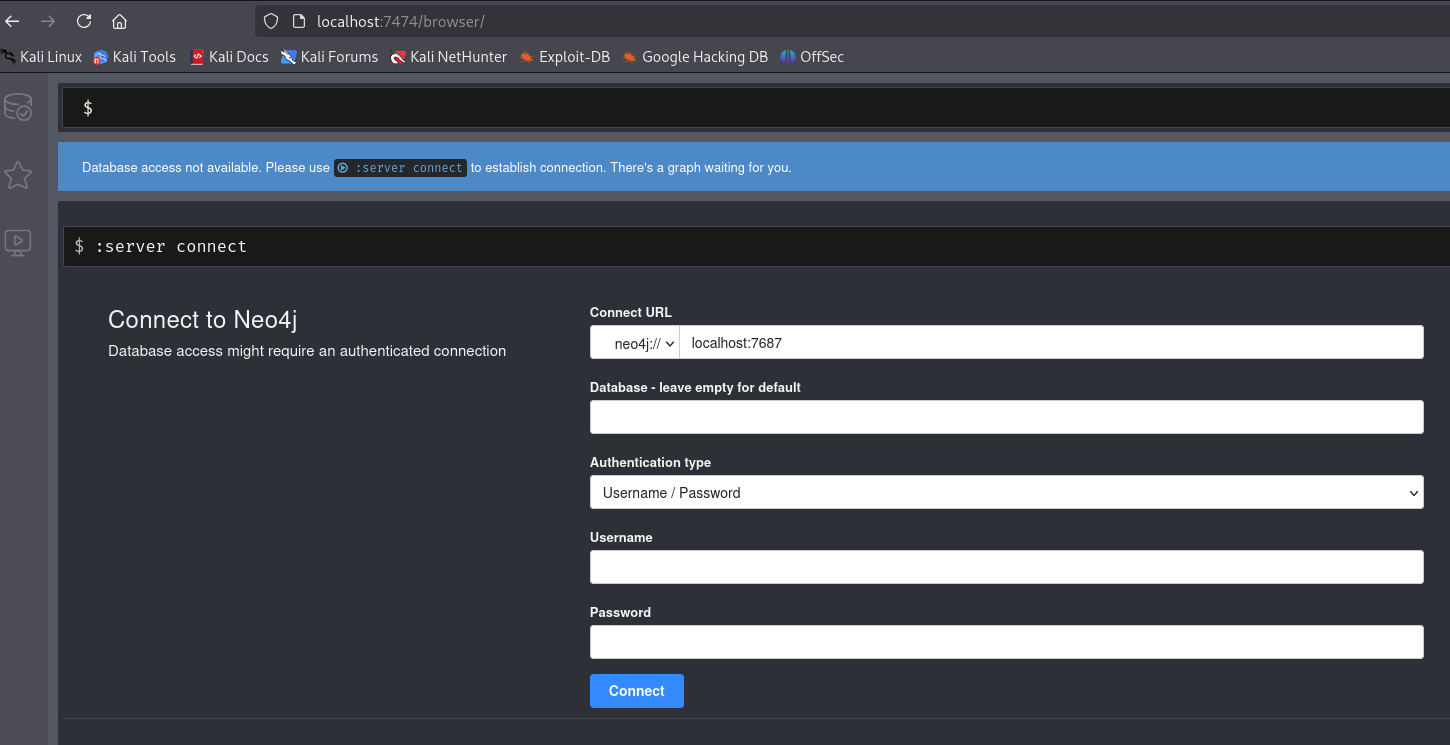Open the Favorites star sidebar icon
Viewport: 1450px width, 745px height.
click(x=18, y=176)
